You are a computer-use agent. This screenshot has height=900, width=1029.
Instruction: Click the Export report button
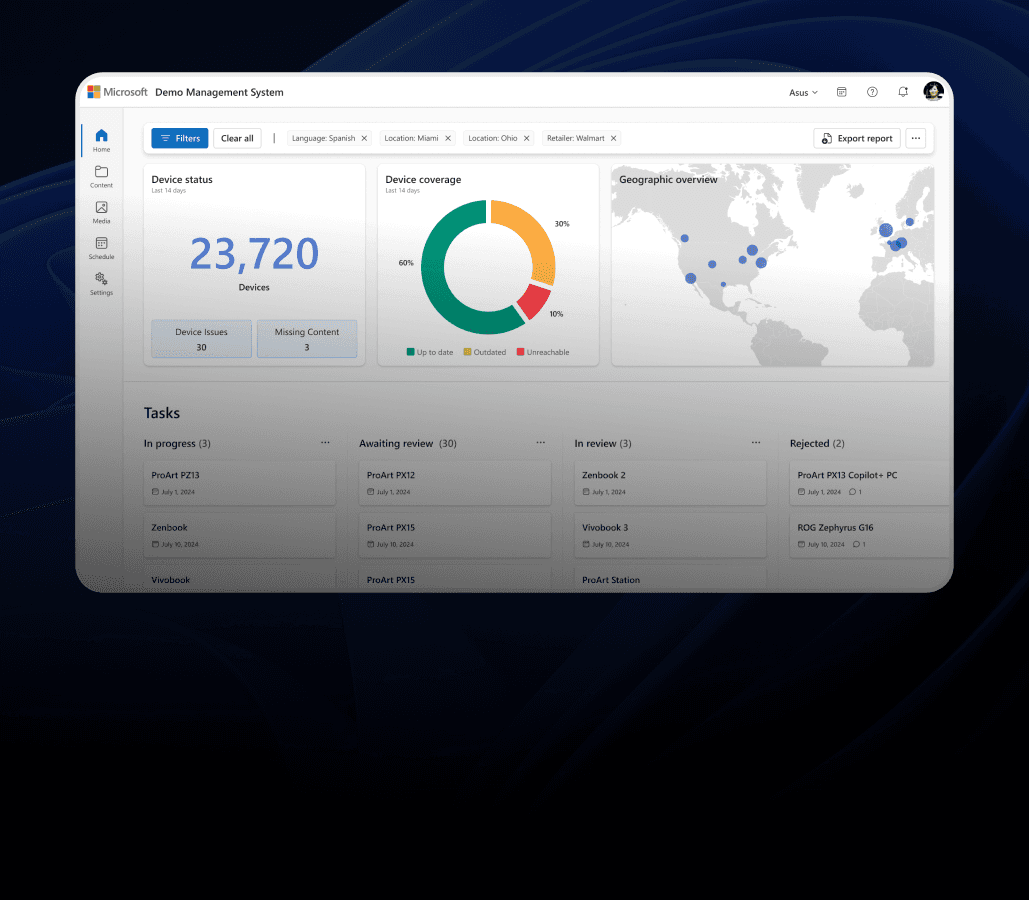857,139
